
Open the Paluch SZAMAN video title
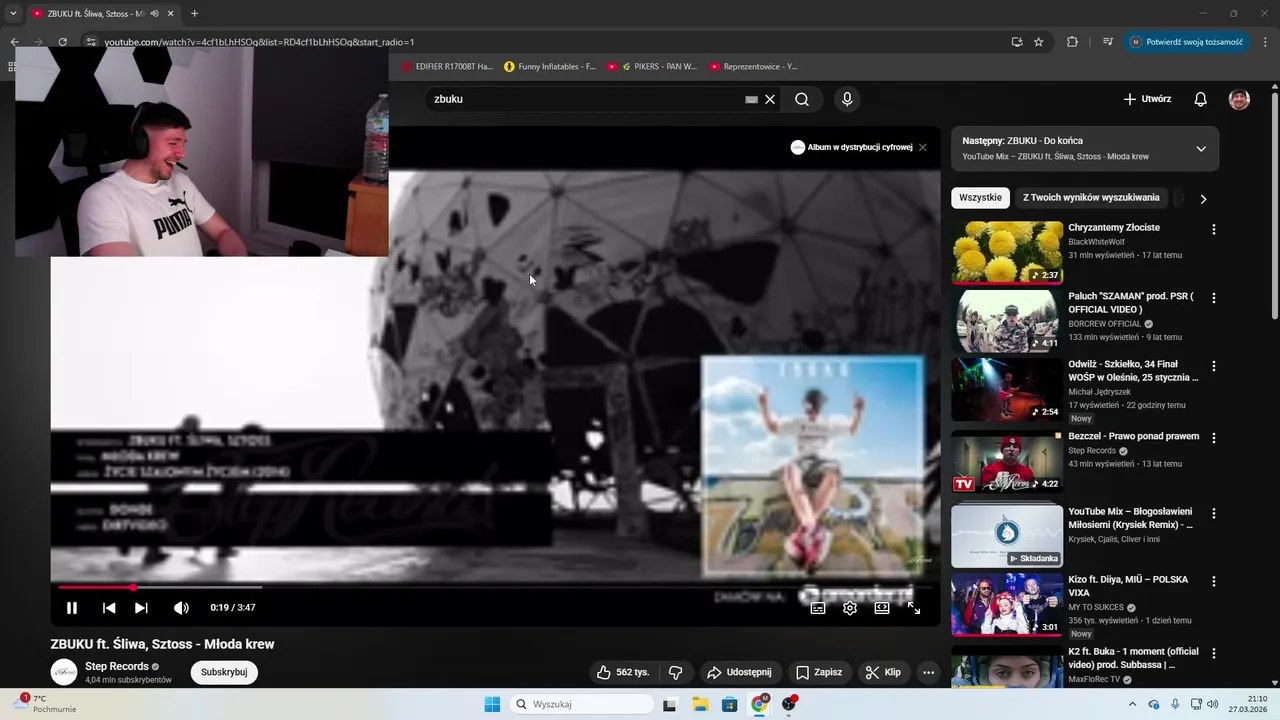click(1131, 303)
